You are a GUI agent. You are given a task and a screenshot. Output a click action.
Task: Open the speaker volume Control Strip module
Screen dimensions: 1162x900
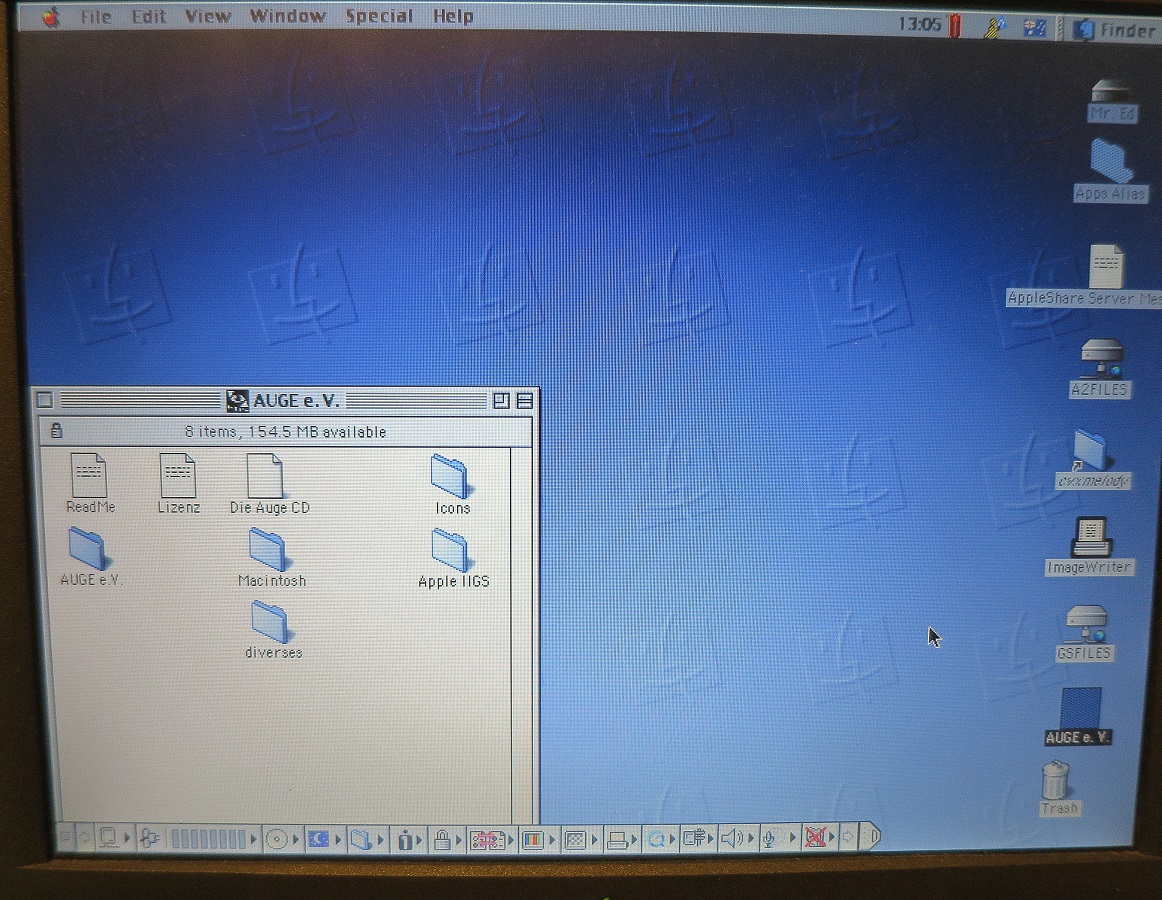[x=737, y=838]
